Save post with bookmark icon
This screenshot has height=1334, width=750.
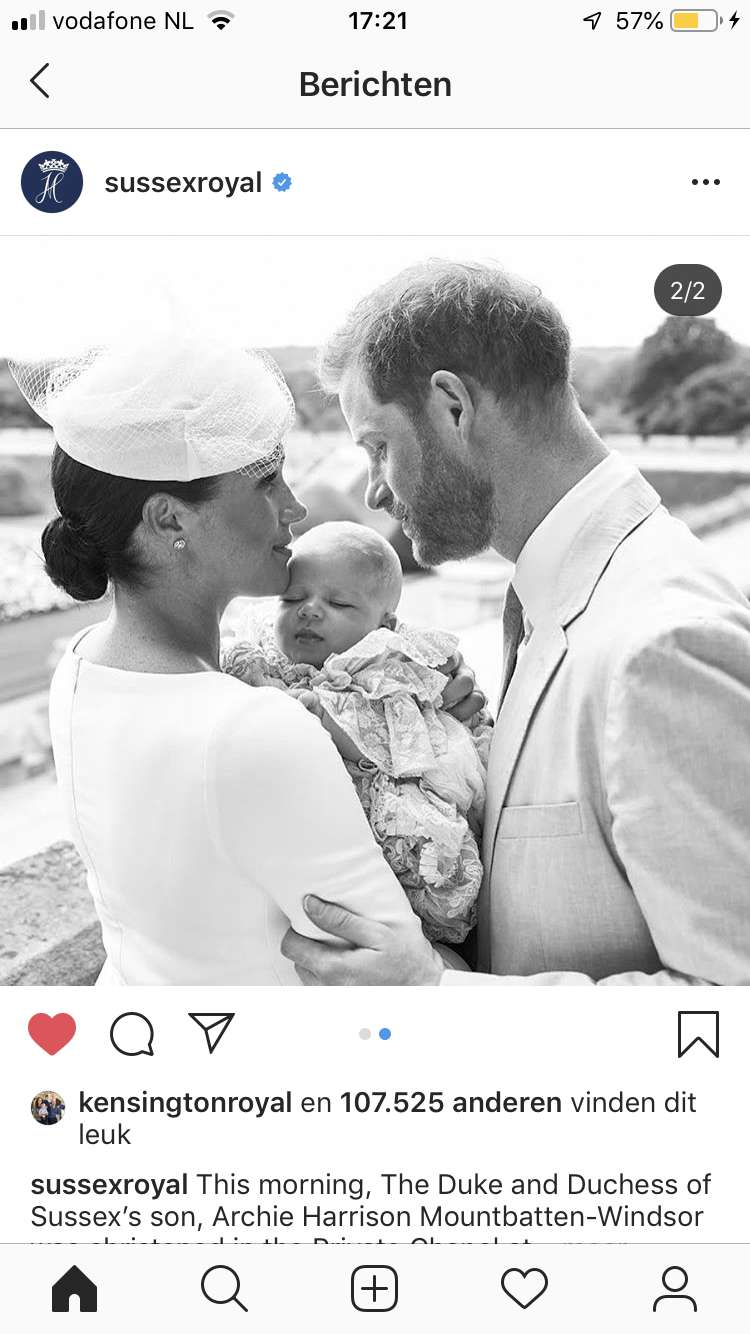[x=698, y=1034]
